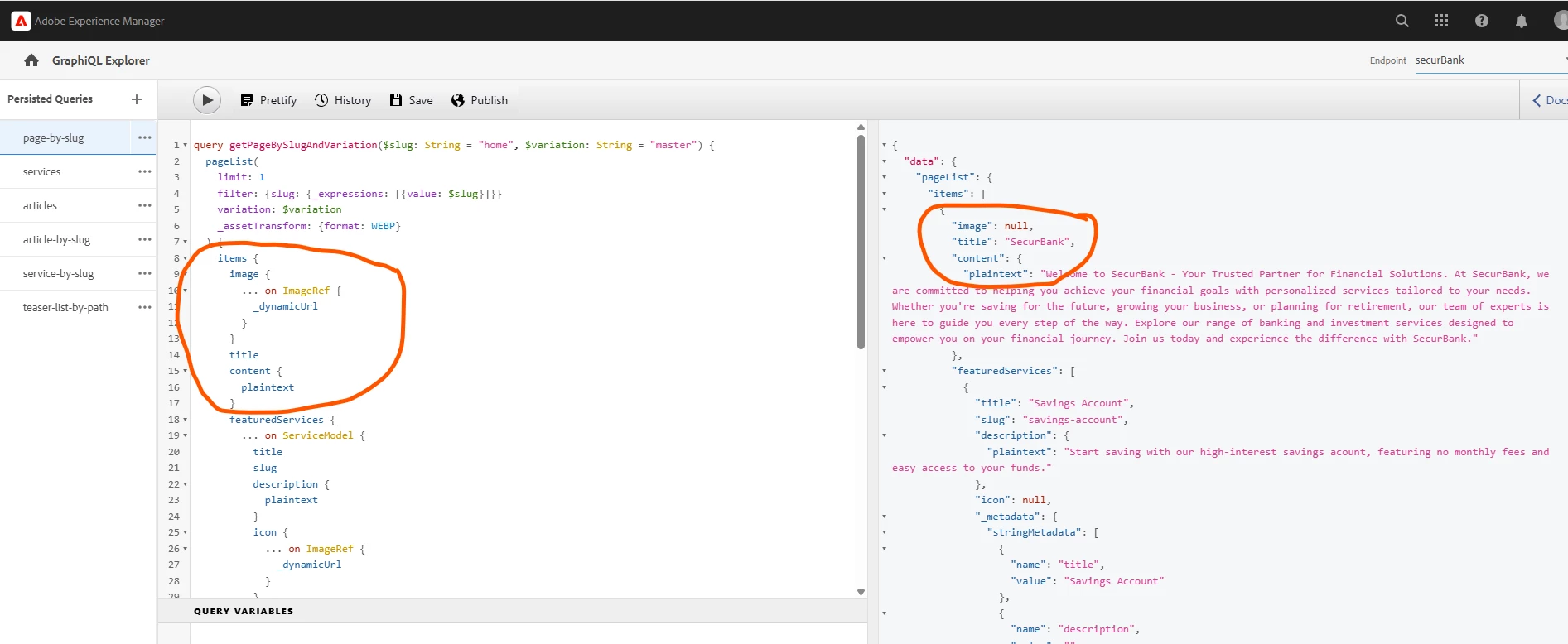Open options for article-by-slug query
1568x644 pixels.
(x=145, y=239)
